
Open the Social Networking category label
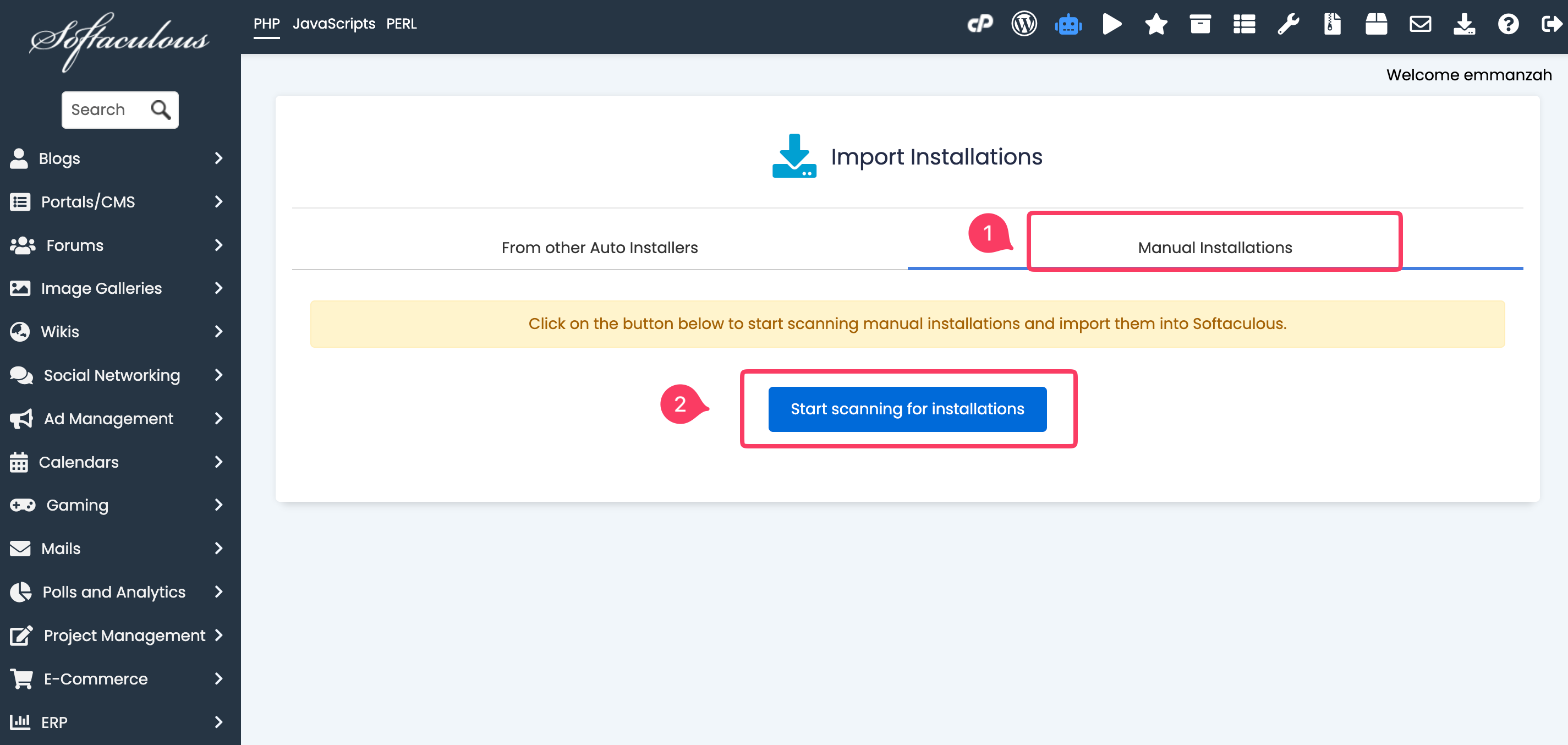click(112, 375)
